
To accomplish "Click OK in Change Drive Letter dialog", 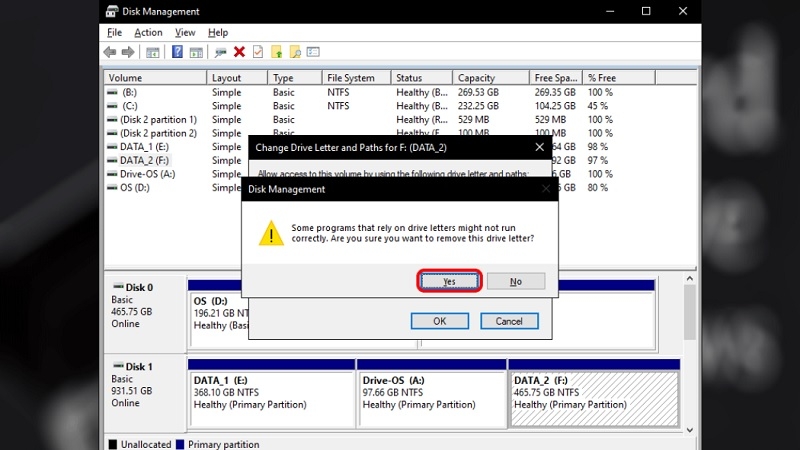I will click(x=440, y=321).
